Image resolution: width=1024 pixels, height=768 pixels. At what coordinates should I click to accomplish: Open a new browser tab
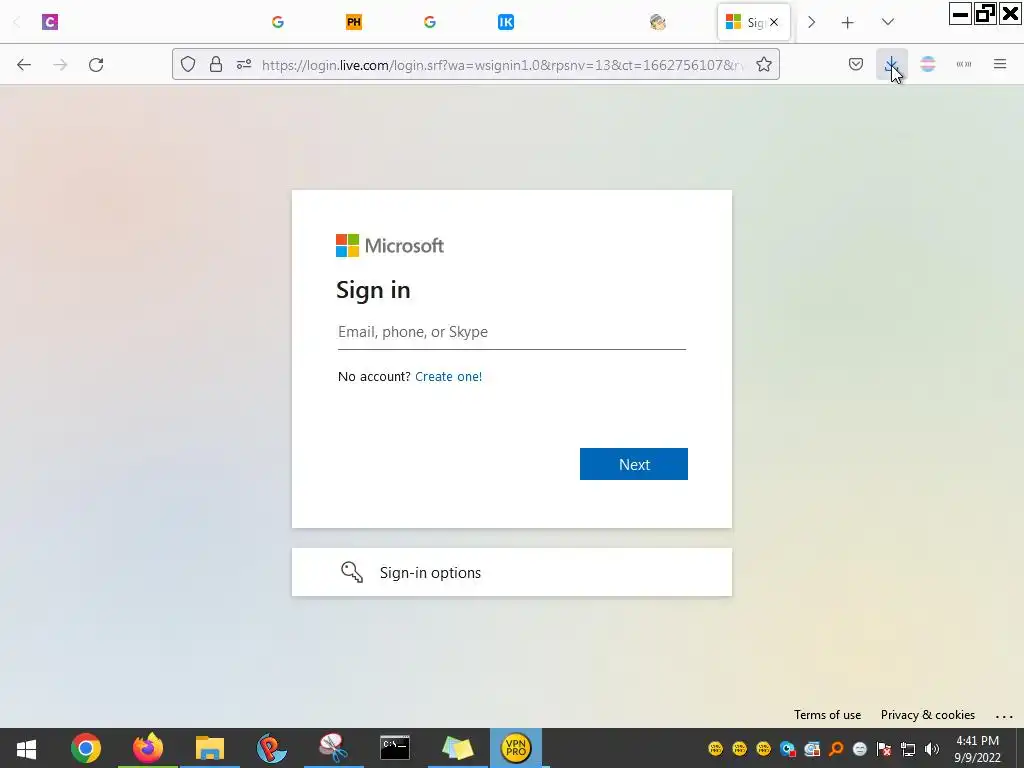(847, 23)
